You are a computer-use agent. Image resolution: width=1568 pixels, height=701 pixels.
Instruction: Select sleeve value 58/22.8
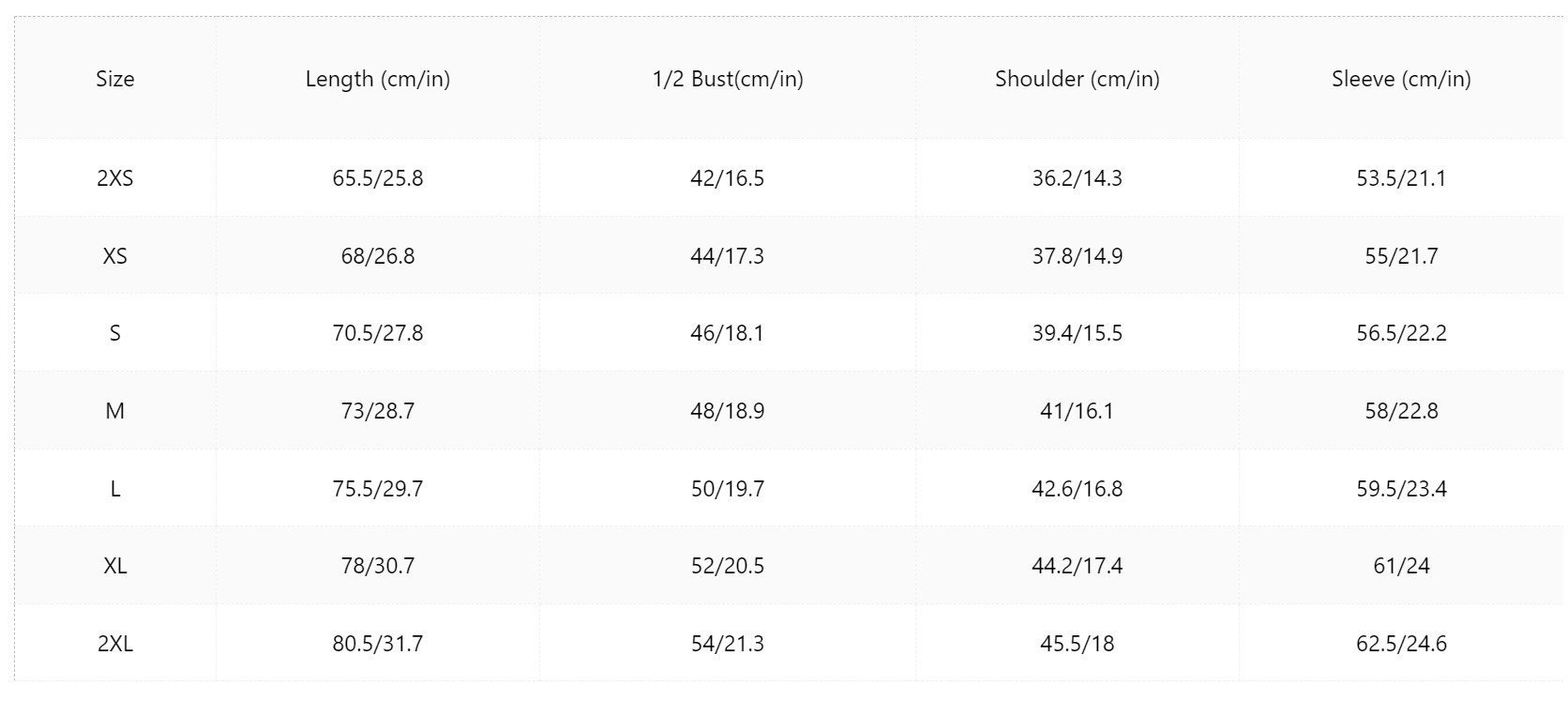click(x=1401, y=411)
